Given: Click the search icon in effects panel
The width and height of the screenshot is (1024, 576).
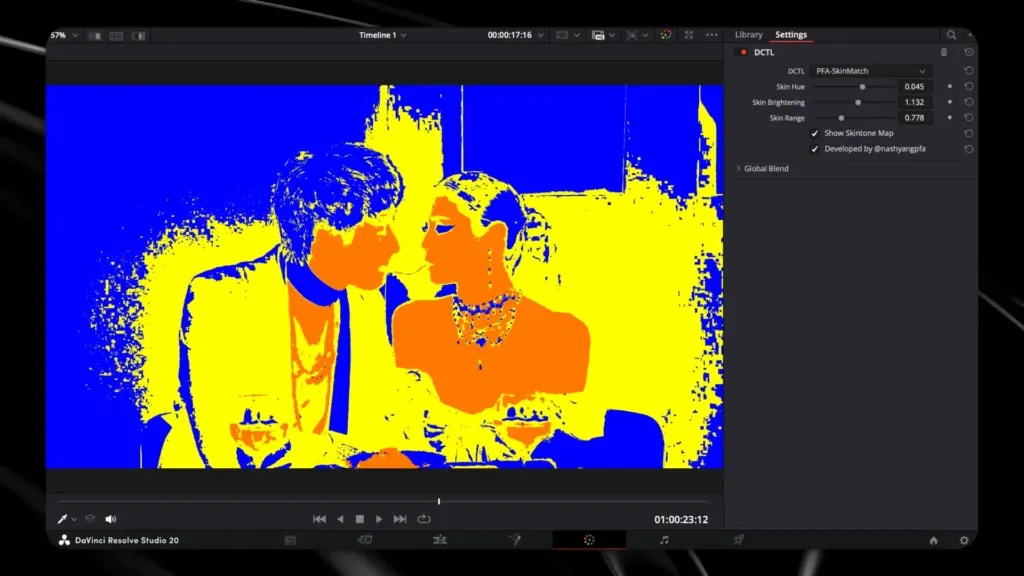Looking at the screenshot, I should pos(952,35).
